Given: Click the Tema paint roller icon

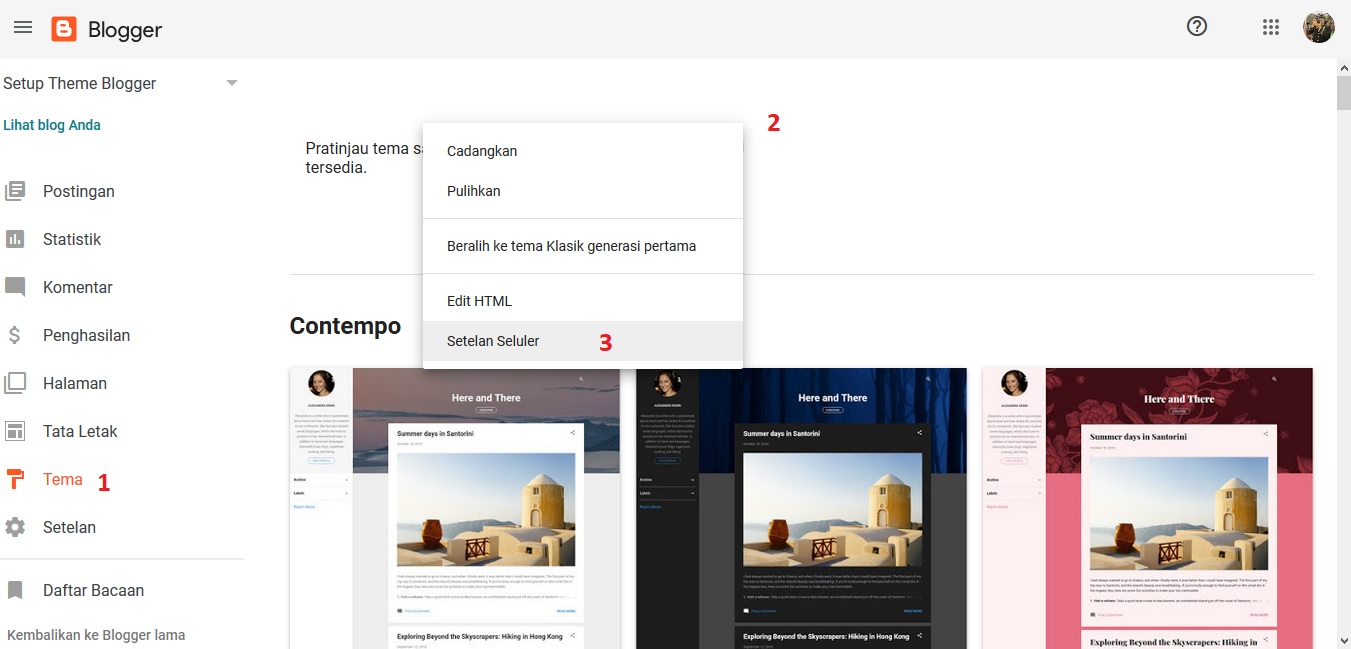Looking at the screenshot, I should (15, 479).
